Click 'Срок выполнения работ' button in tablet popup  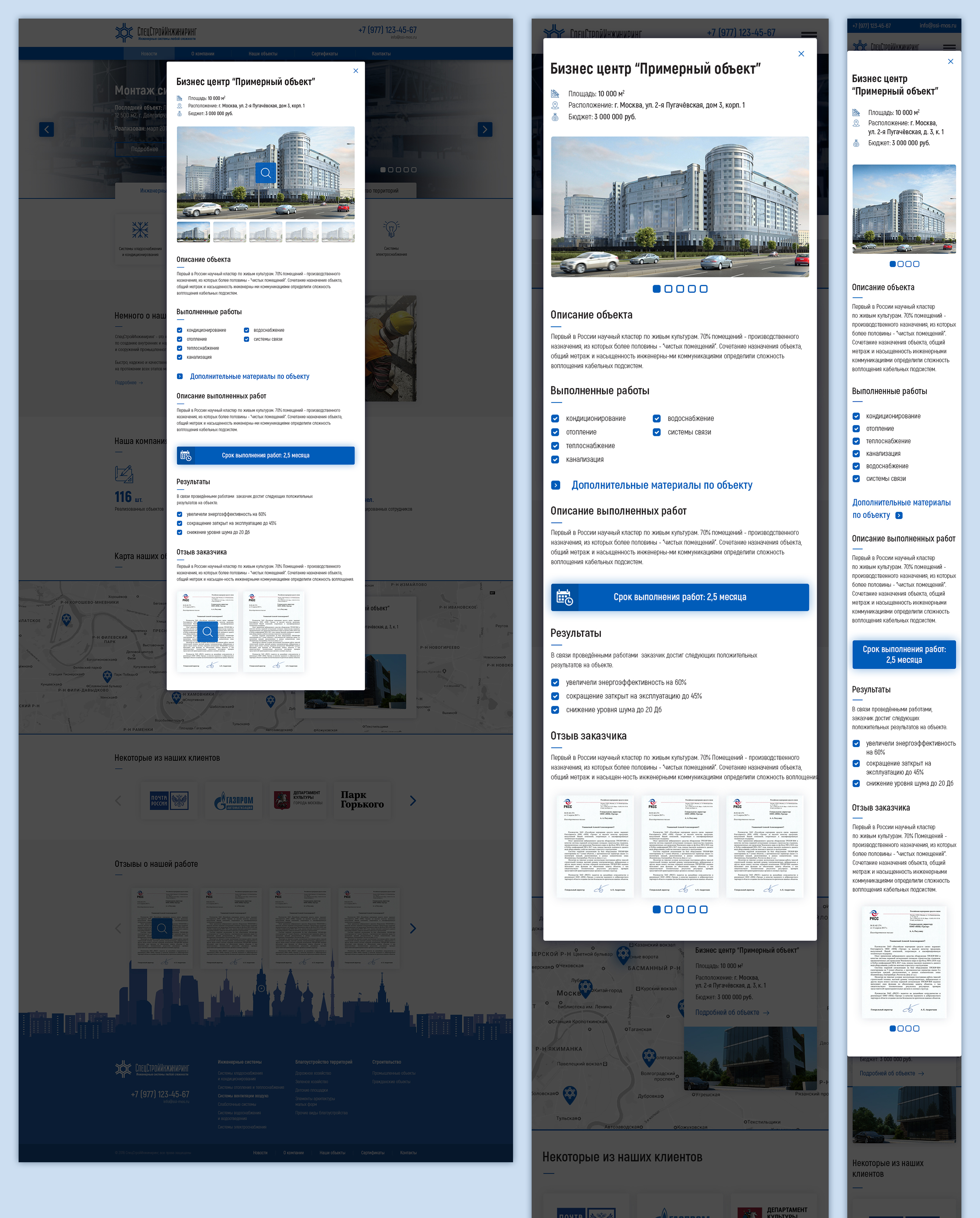pos(680,597)
